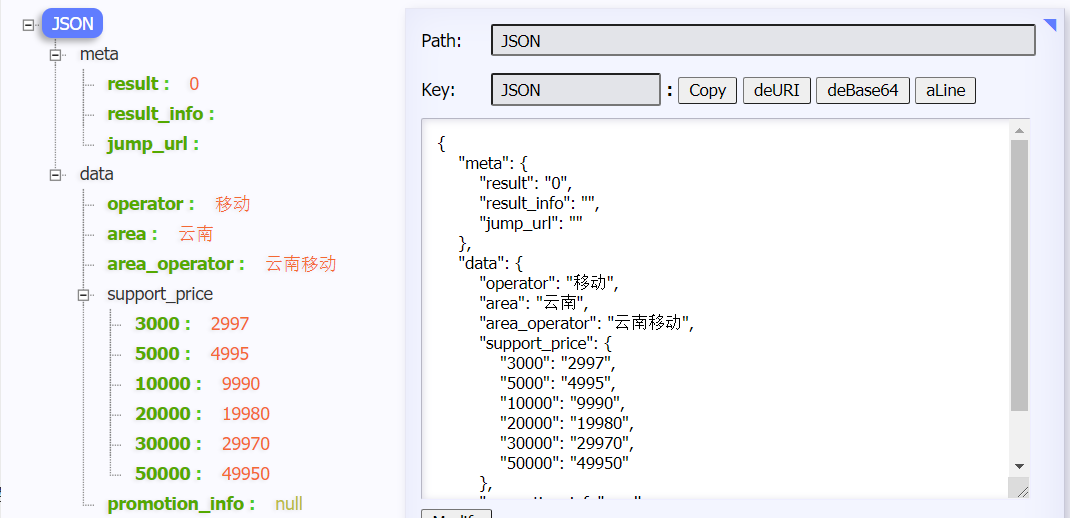Click the blue corner triangle icon
This screenshot has height=518, width=1070.
[x=1051, y=25]
